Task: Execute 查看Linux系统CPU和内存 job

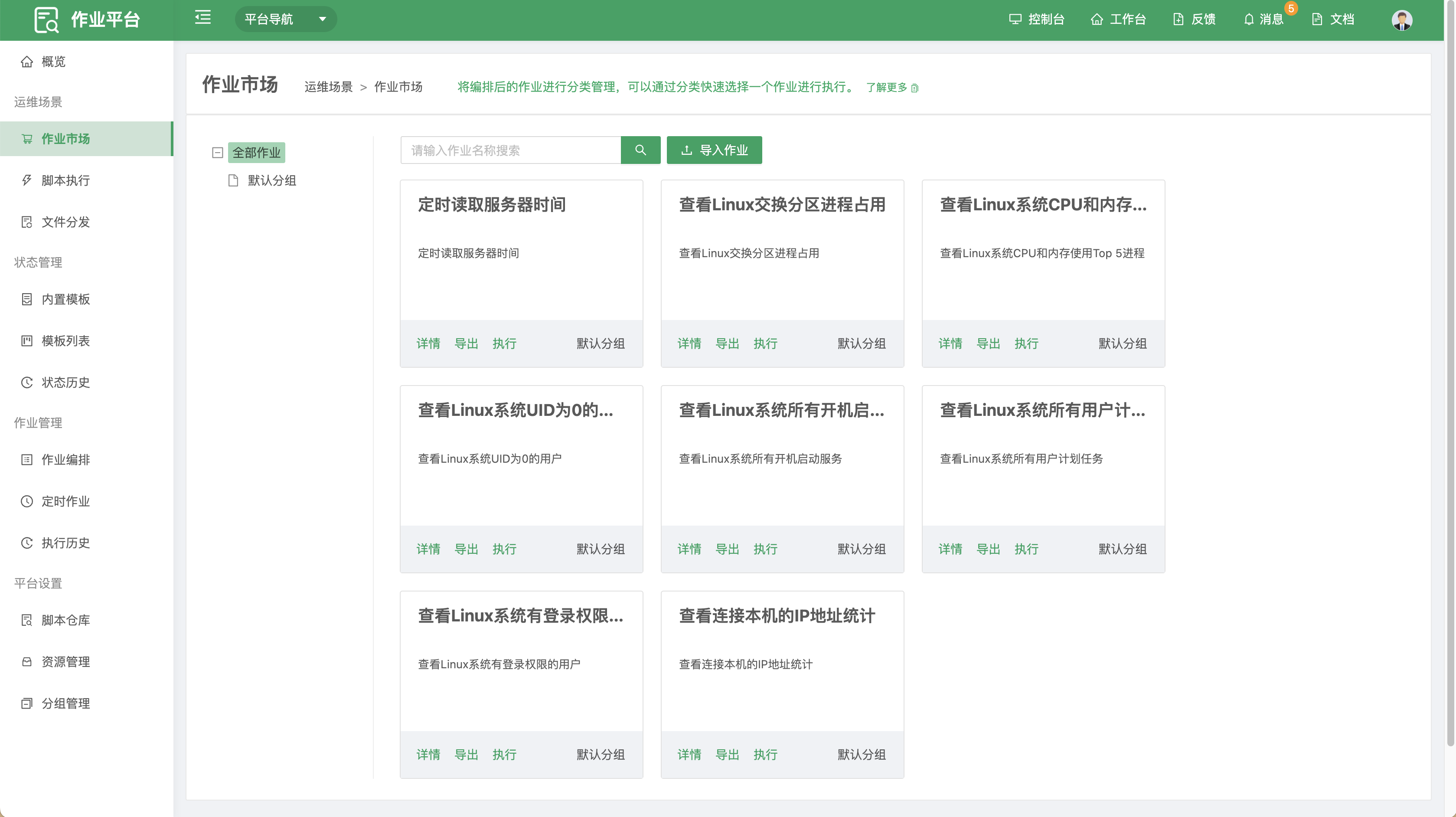Action: click(1026, 344)
